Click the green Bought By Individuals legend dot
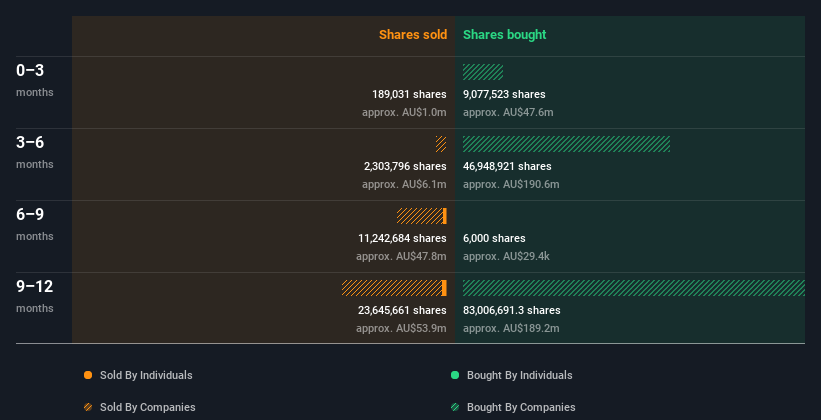Image resolution: width=821 pixels, height=420 pixels. click(x=455, y=375)
